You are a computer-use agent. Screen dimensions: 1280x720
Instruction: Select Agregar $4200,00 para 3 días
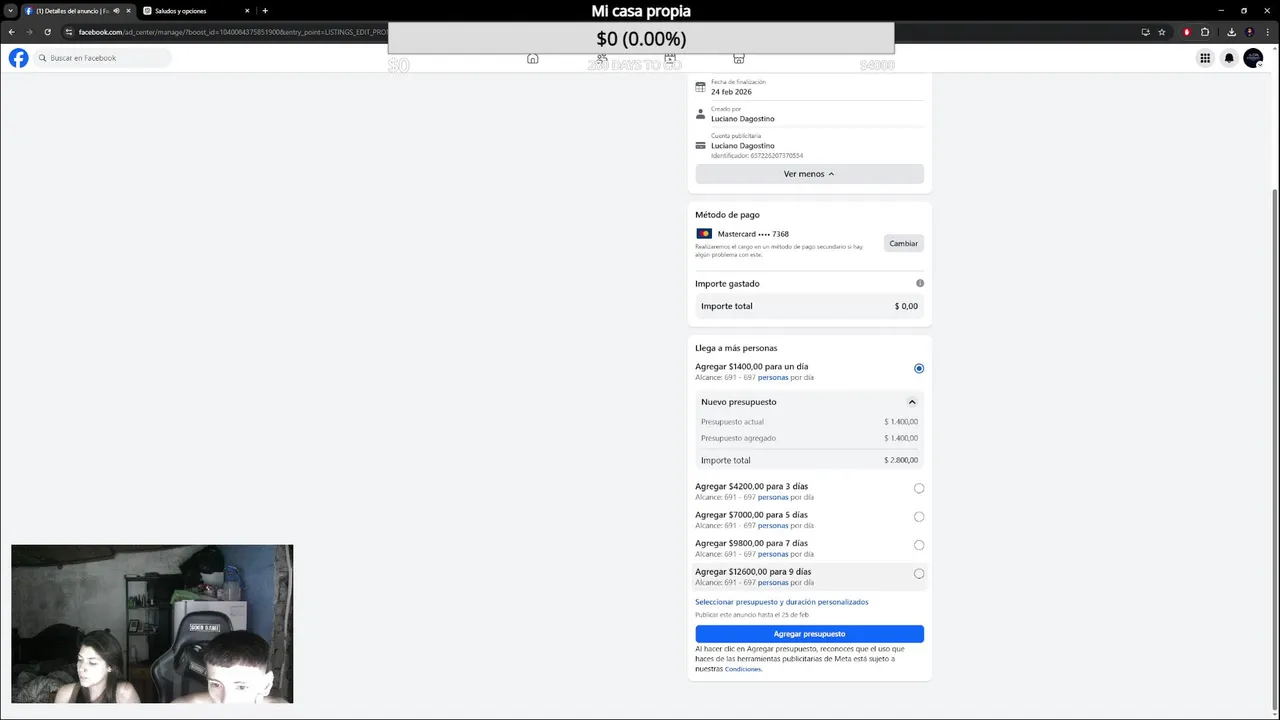pyautogui.click(x=919, y=489)
